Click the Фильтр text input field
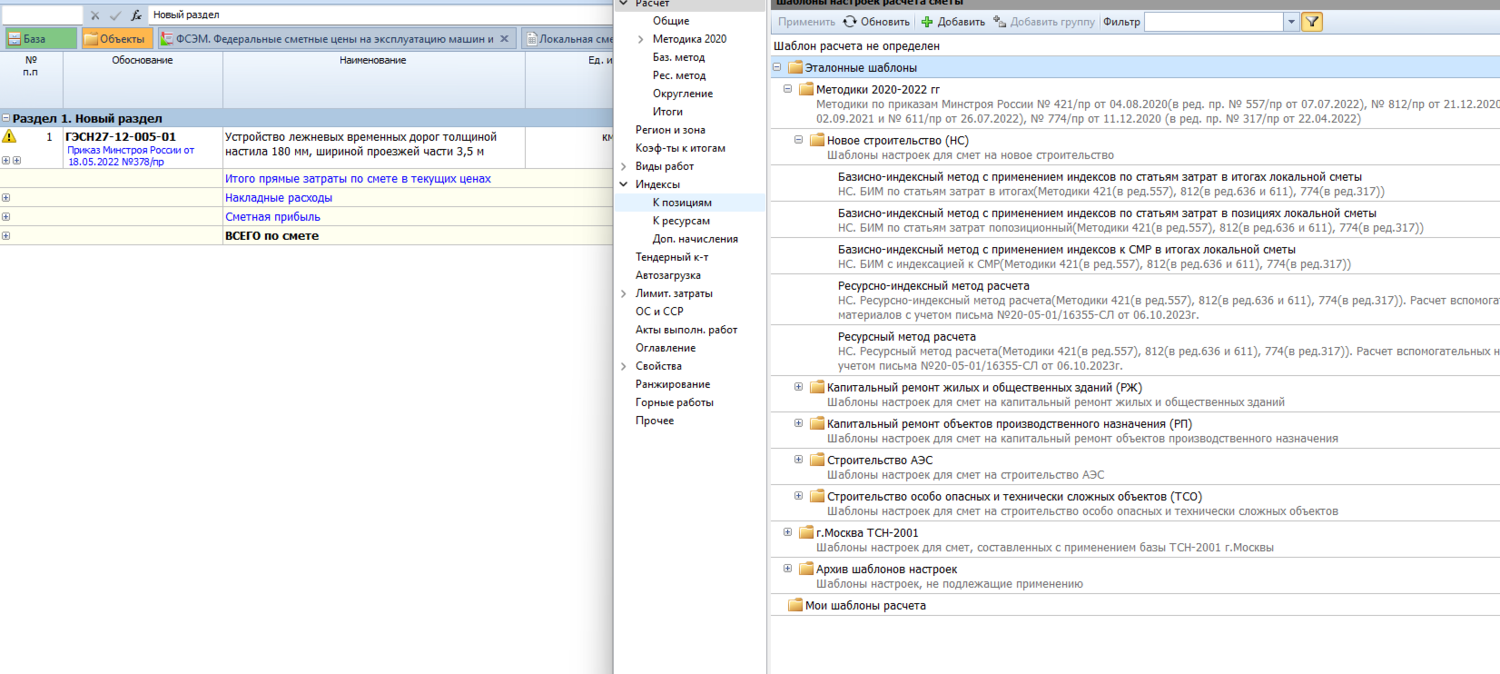 tap(1213, 22)
